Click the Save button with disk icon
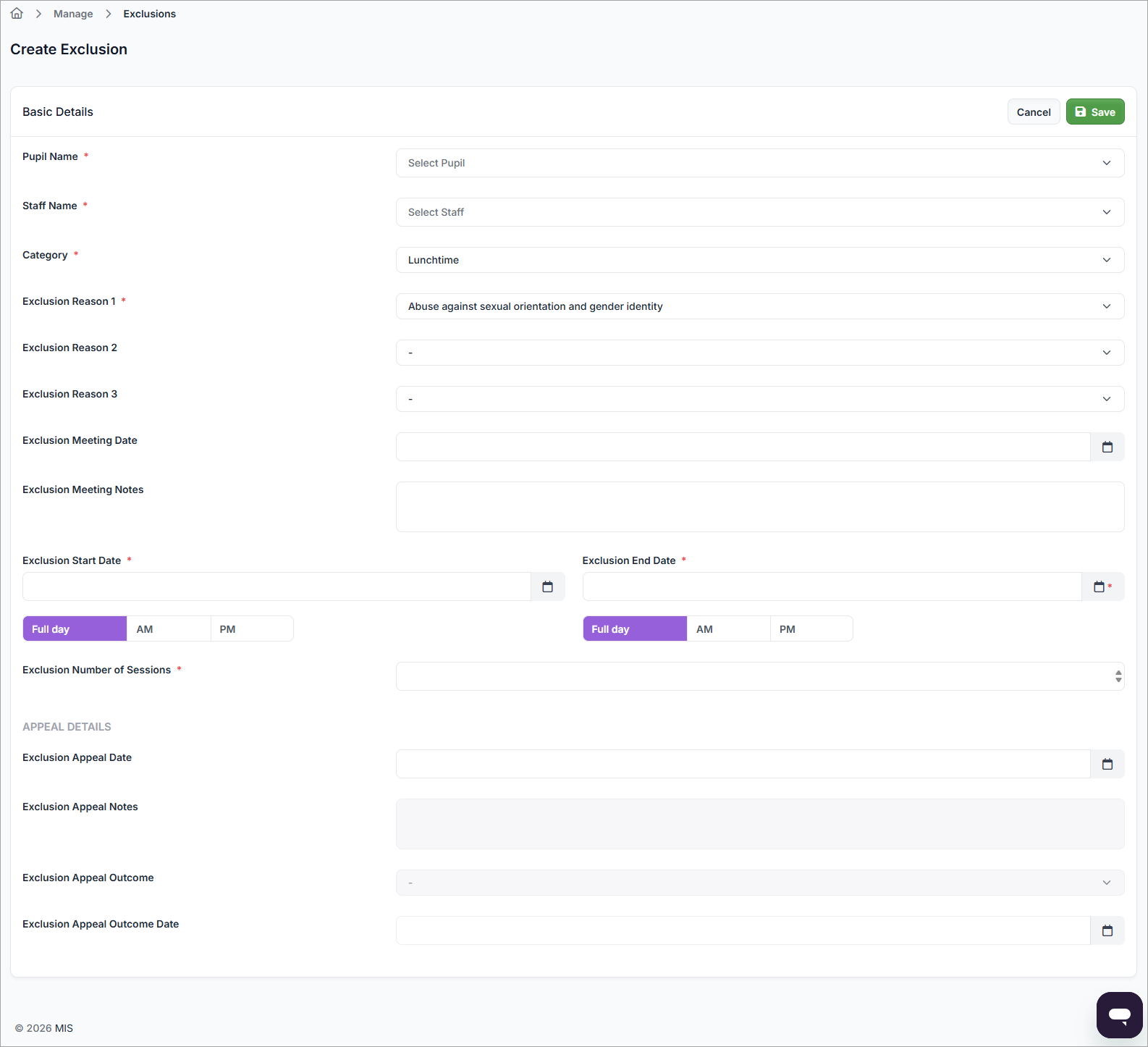The width and height of the screenshot is (1148, 1047). click(x=1094, y=112)
